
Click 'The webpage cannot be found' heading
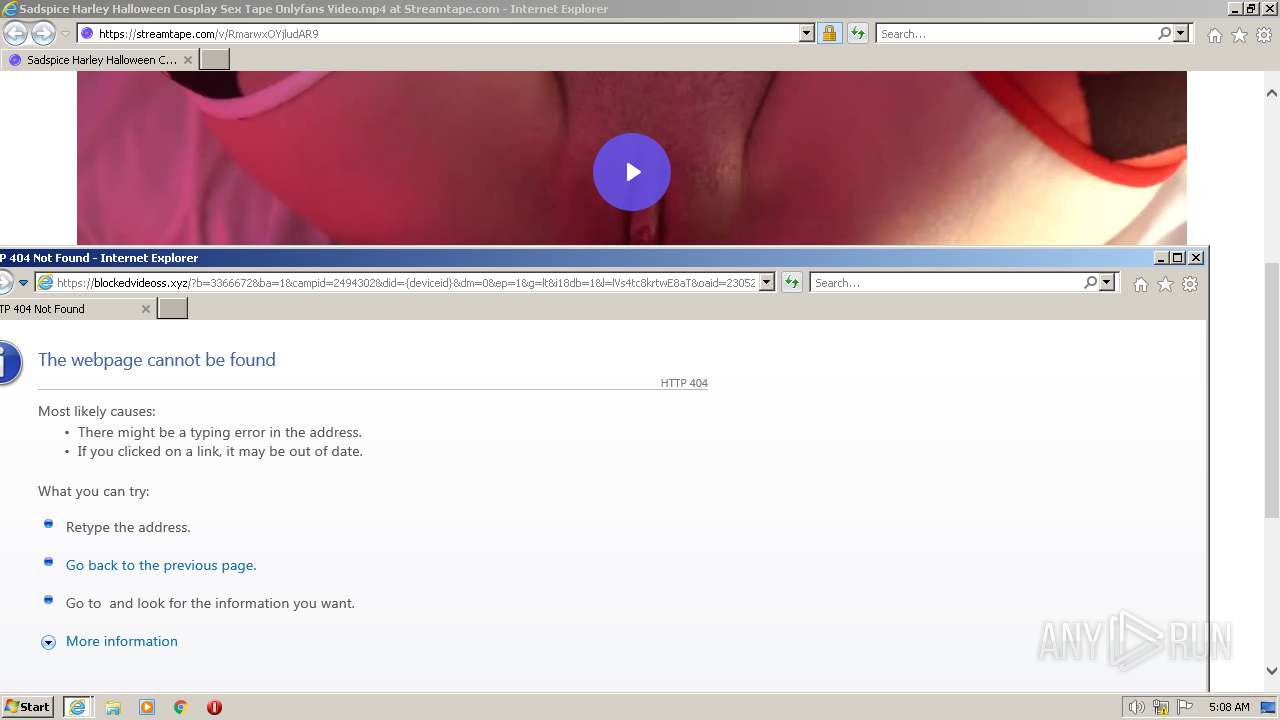pyautogui.click(x=157, y=360)
